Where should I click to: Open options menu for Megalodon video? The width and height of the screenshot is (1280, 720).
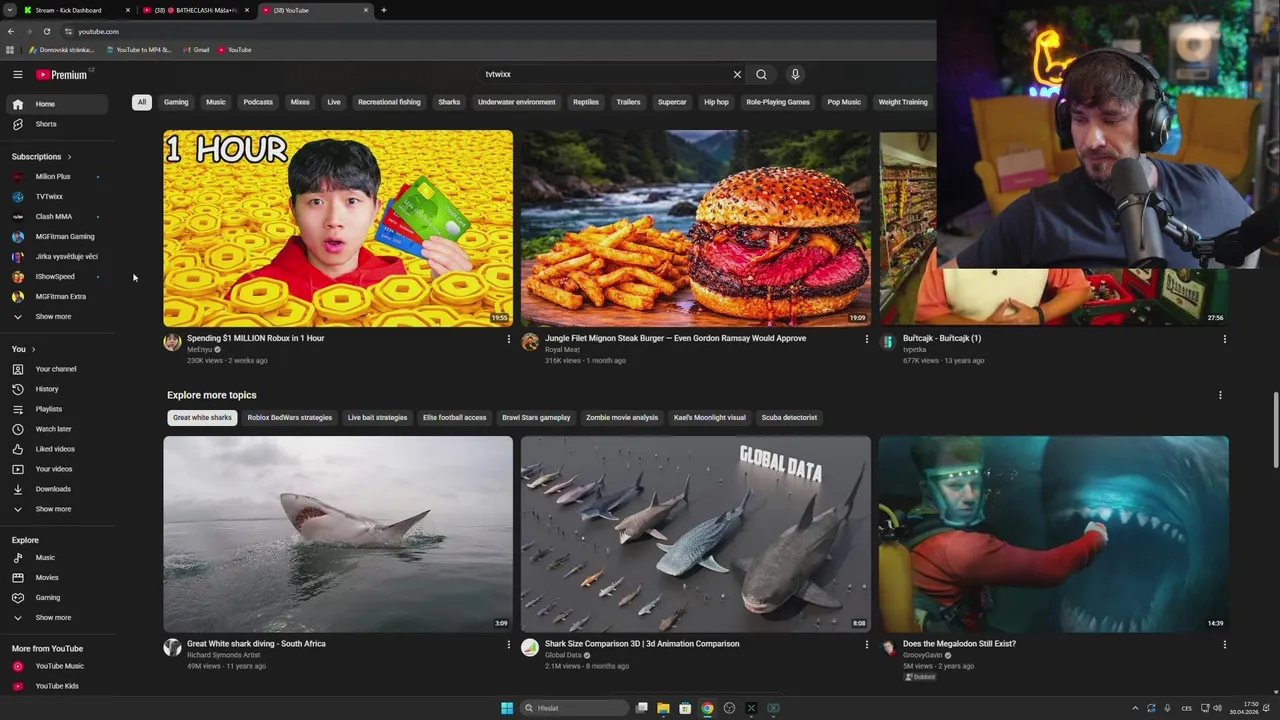(x=1224, y=645)
